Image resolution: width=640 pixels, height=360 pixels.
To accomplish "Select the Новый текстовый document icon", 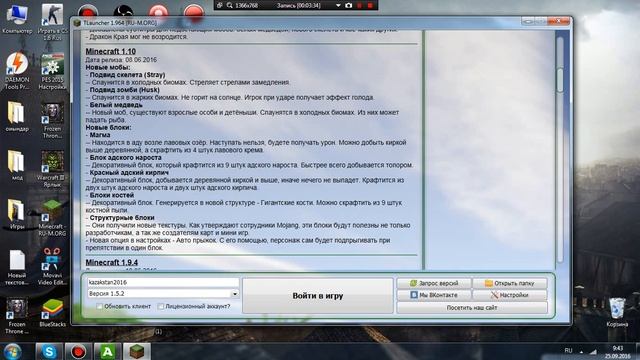I will tap(17, 267).
